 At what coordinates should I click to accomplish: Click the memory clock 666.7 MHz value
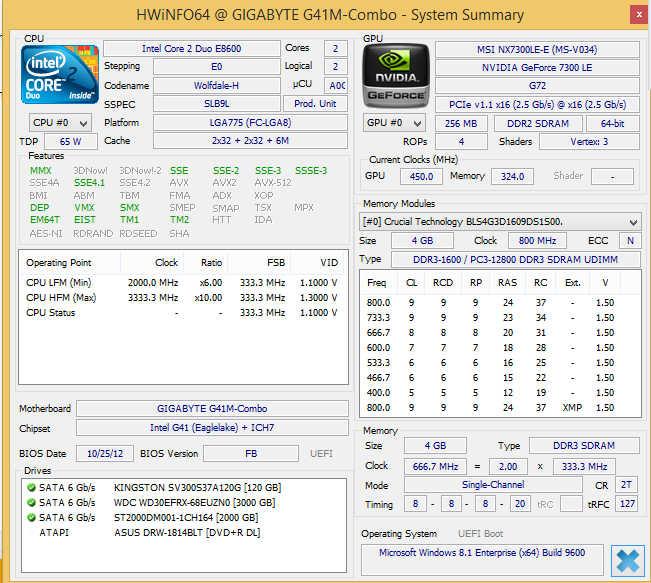click(x=436, y=467)
